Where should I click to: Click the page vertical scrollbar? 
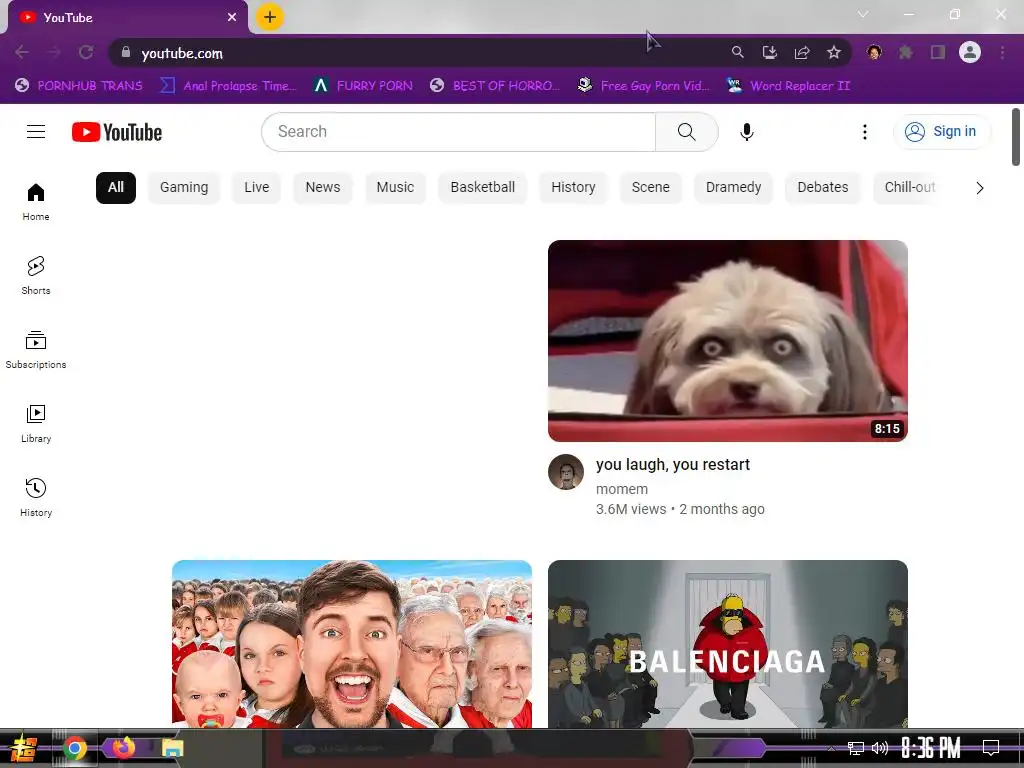click(1016, 137)
